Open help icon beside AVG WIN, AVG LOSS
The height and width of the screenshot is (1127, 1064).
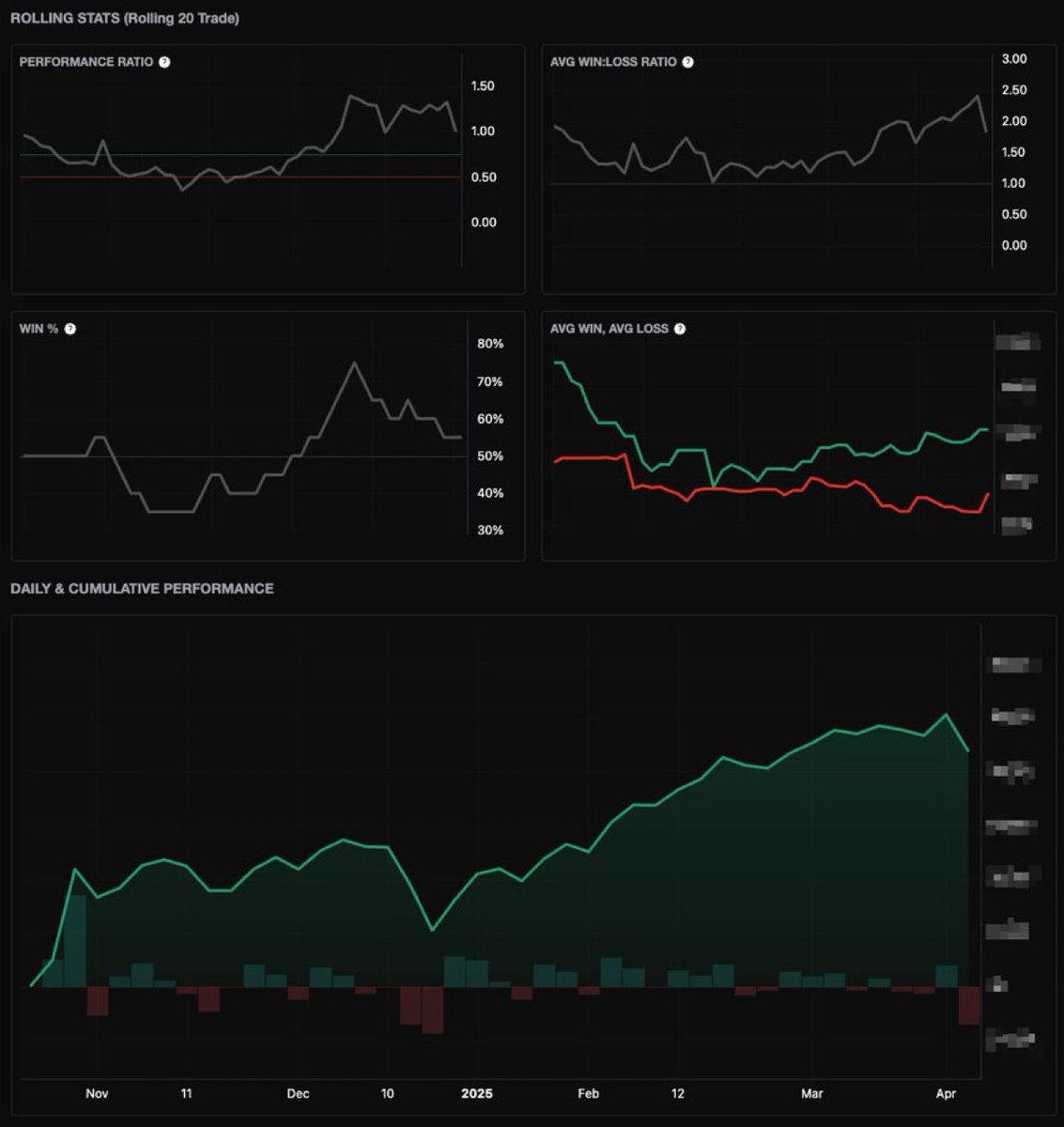[680, 329]
